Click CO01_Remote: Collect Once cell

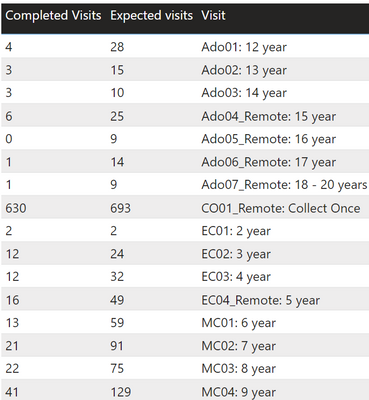click(281, 208)
